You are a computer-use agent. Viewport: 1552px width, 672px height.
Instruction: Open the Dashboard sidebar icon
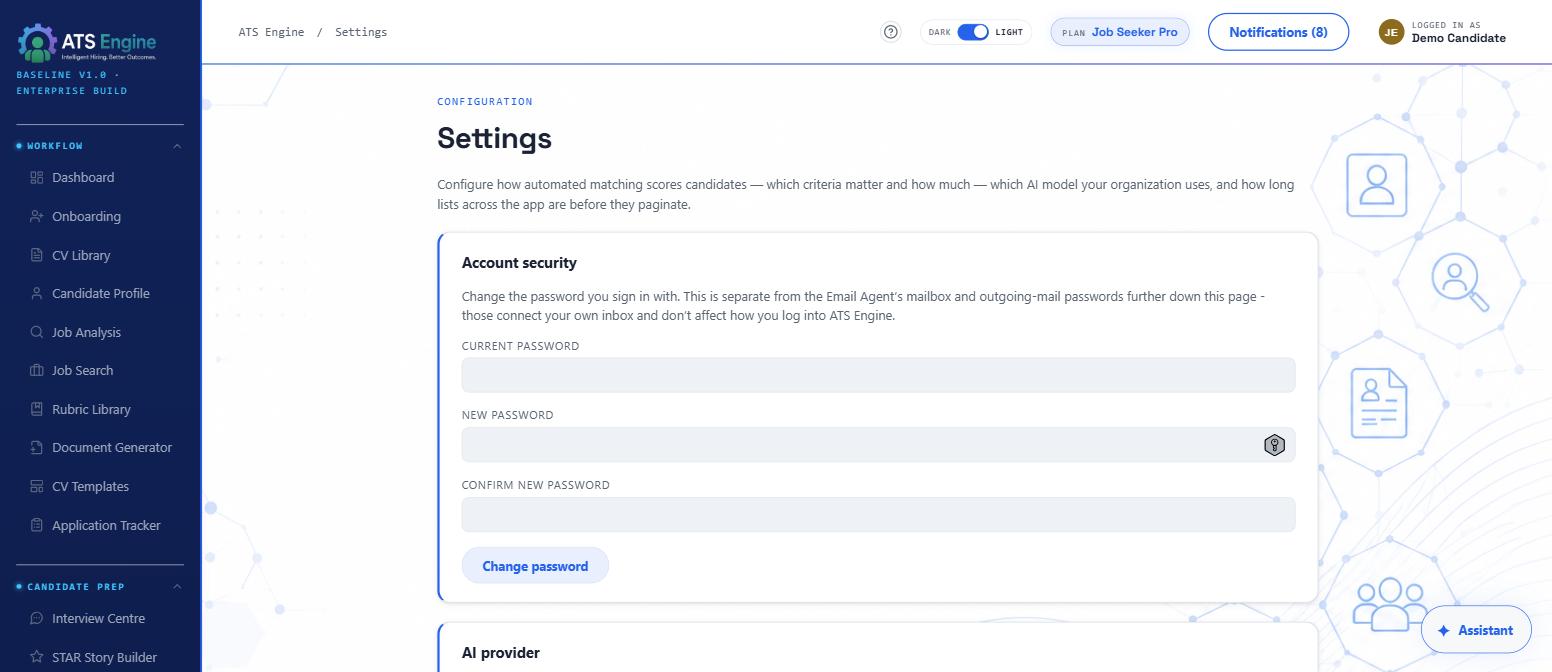click(x=37, y=177)
